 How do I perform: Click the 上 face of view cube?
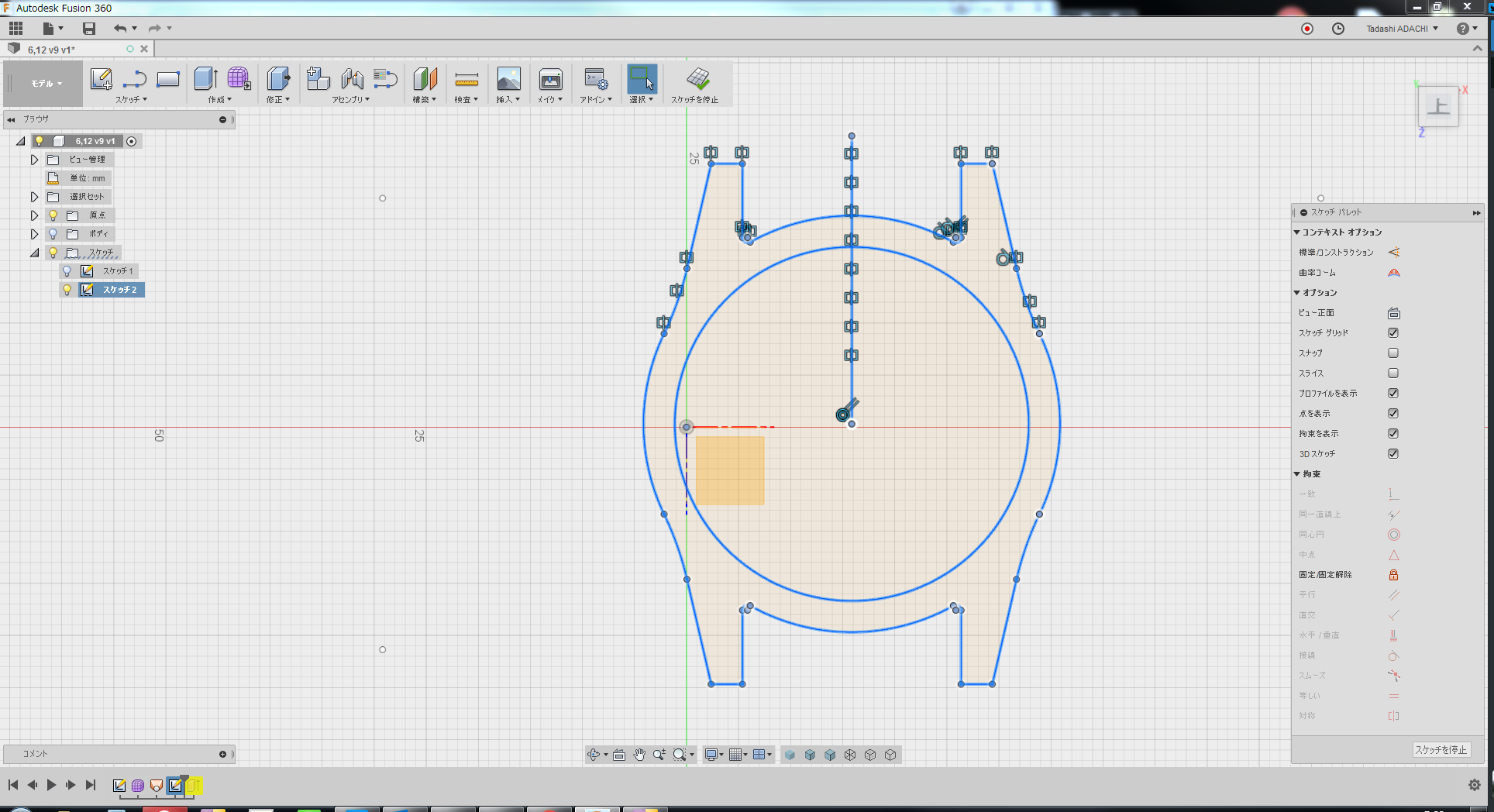coord(1438,106)
